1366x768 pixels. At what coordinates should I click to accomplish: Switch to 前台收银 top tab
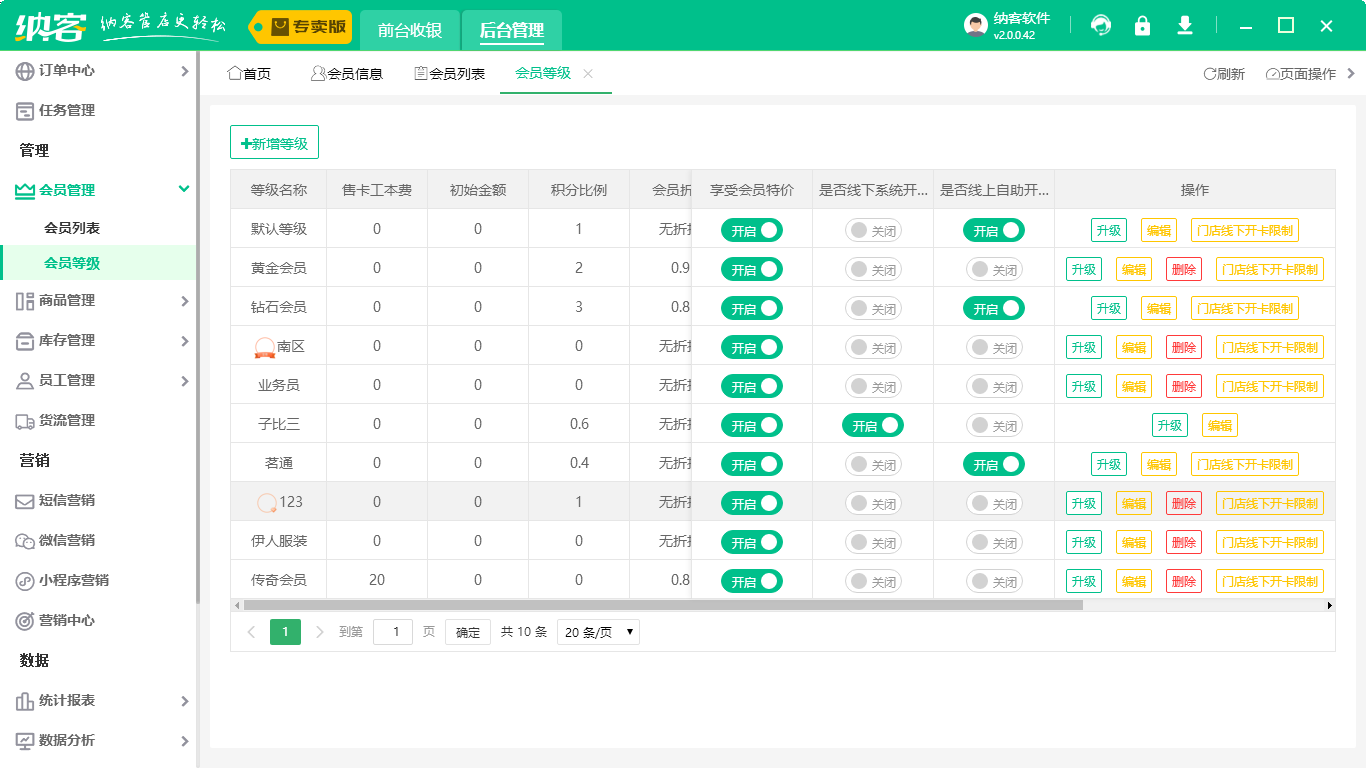[x=410, y=30]
